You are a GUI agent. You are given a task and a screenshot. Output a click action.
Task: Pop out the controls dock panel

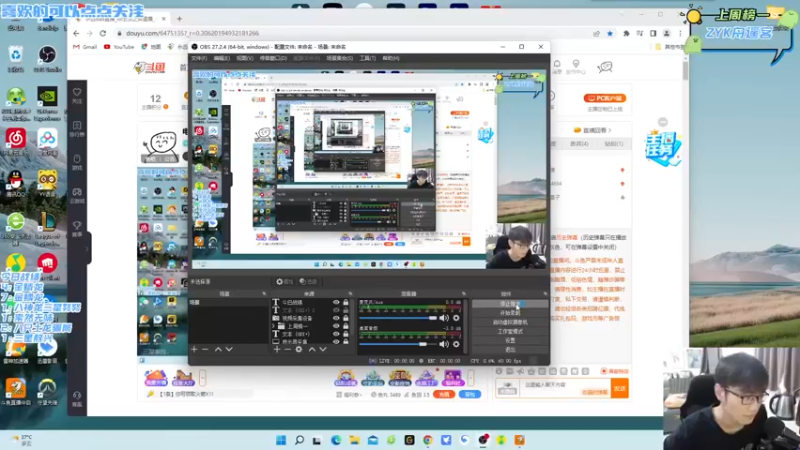545,294
